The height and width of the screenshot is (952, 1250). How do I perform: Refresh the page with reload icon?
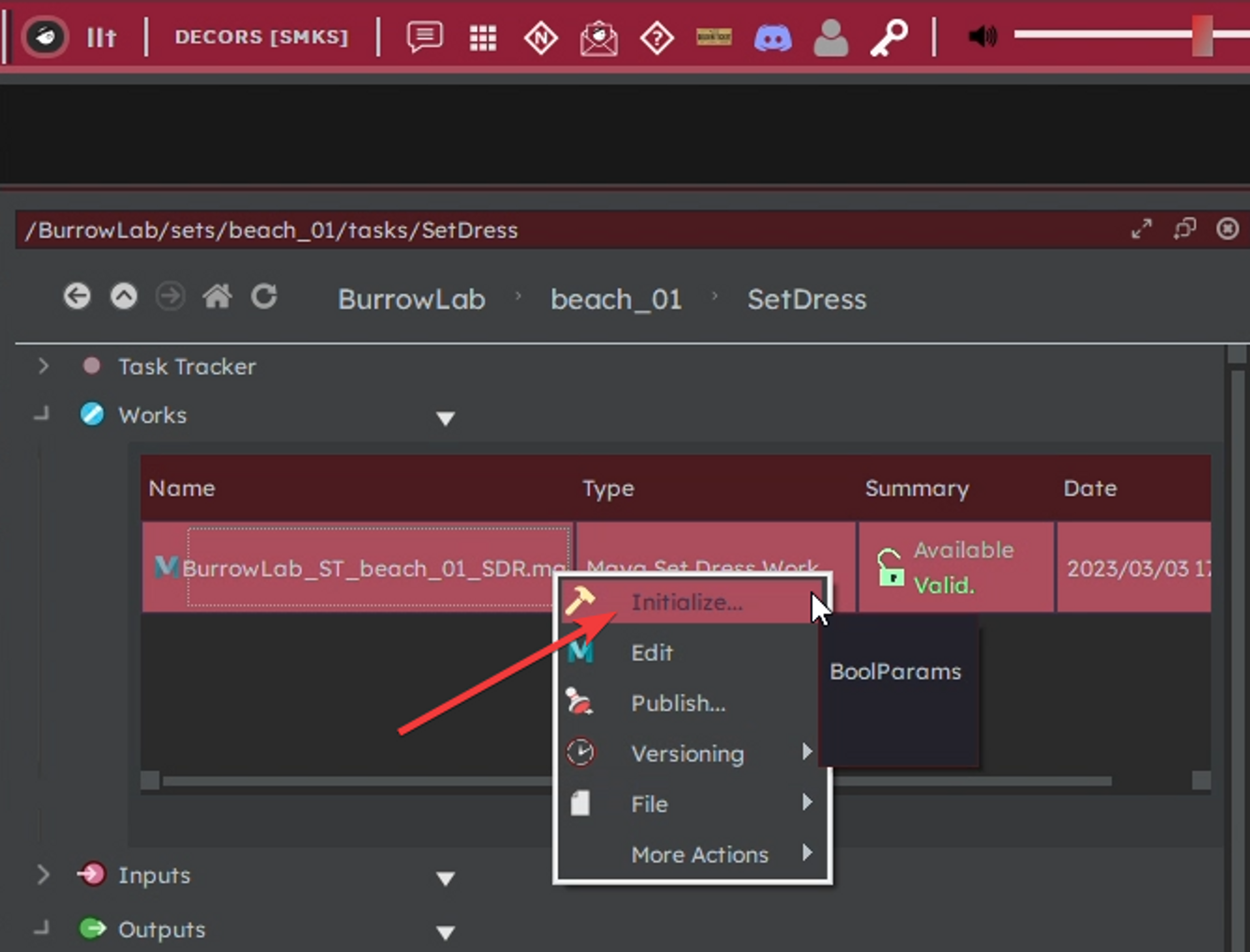[264, 296]
